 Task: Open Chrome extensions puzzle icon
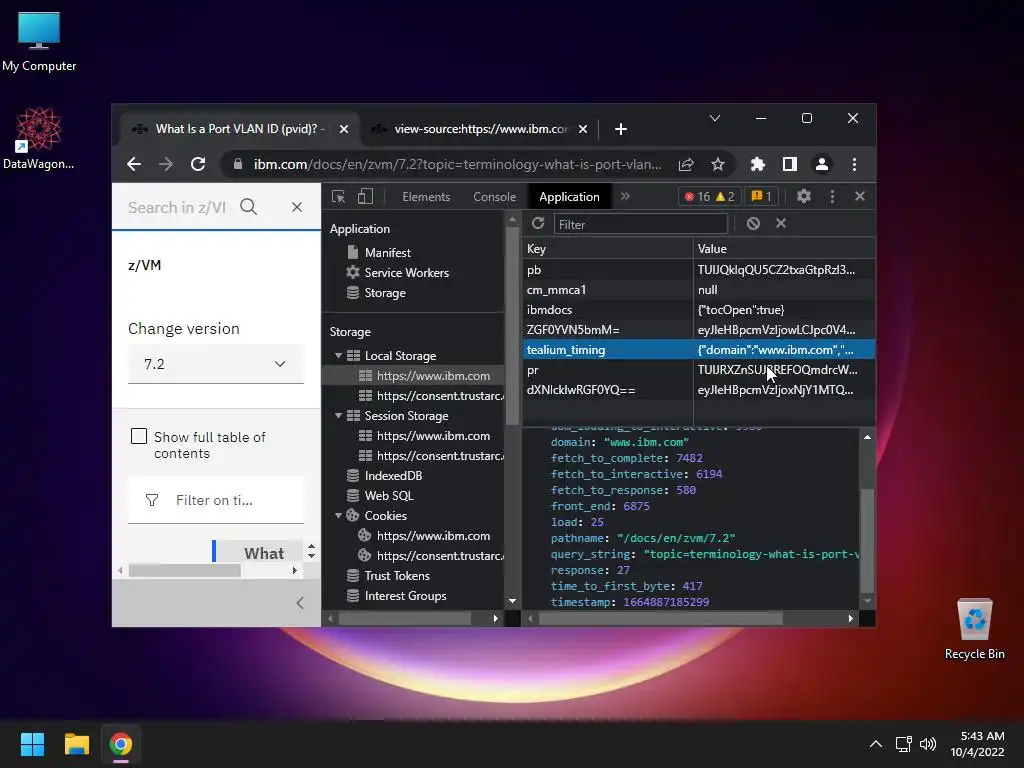click(758, 165)
